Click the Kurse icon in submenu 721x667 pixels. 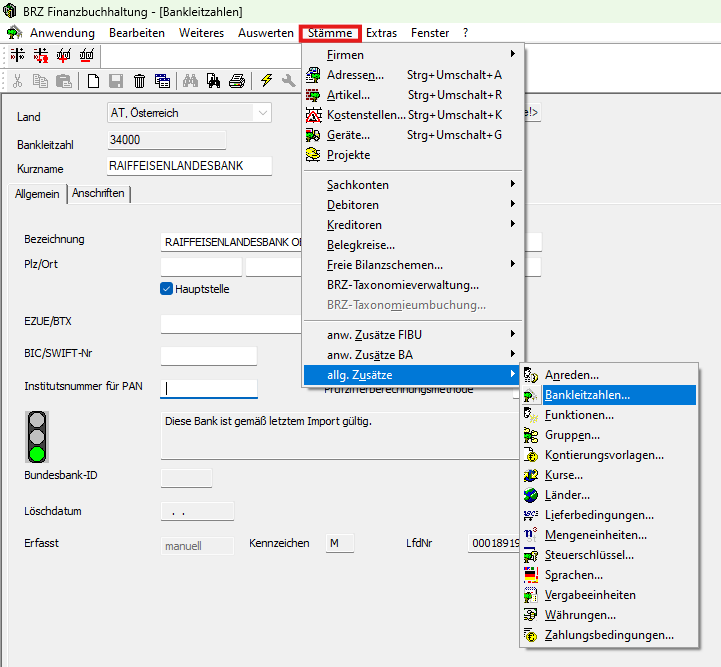(x=531, y=475)
